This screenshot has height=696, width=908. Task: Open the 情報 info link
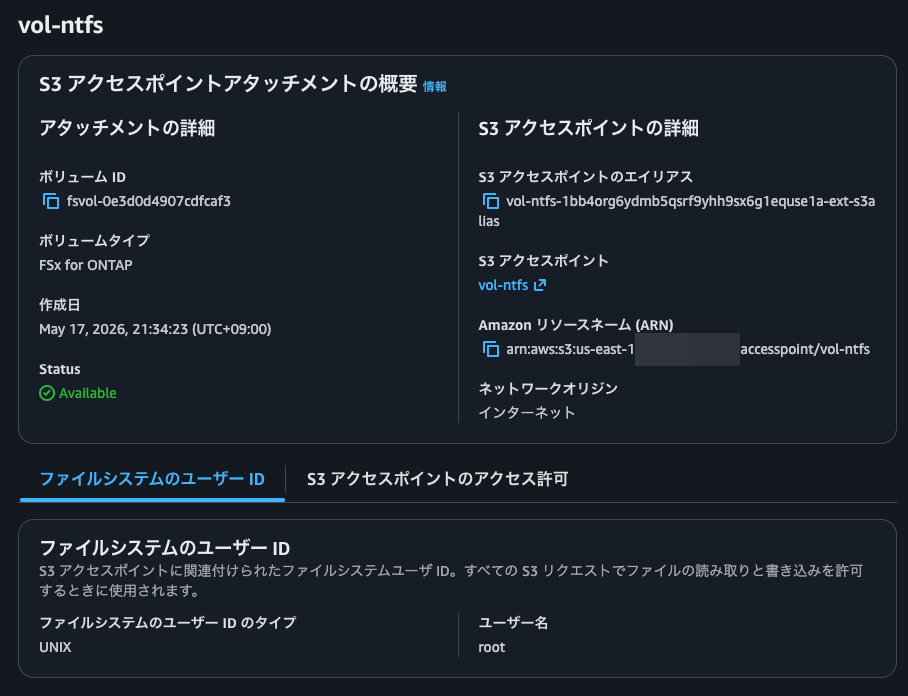[x=434, y=86]
